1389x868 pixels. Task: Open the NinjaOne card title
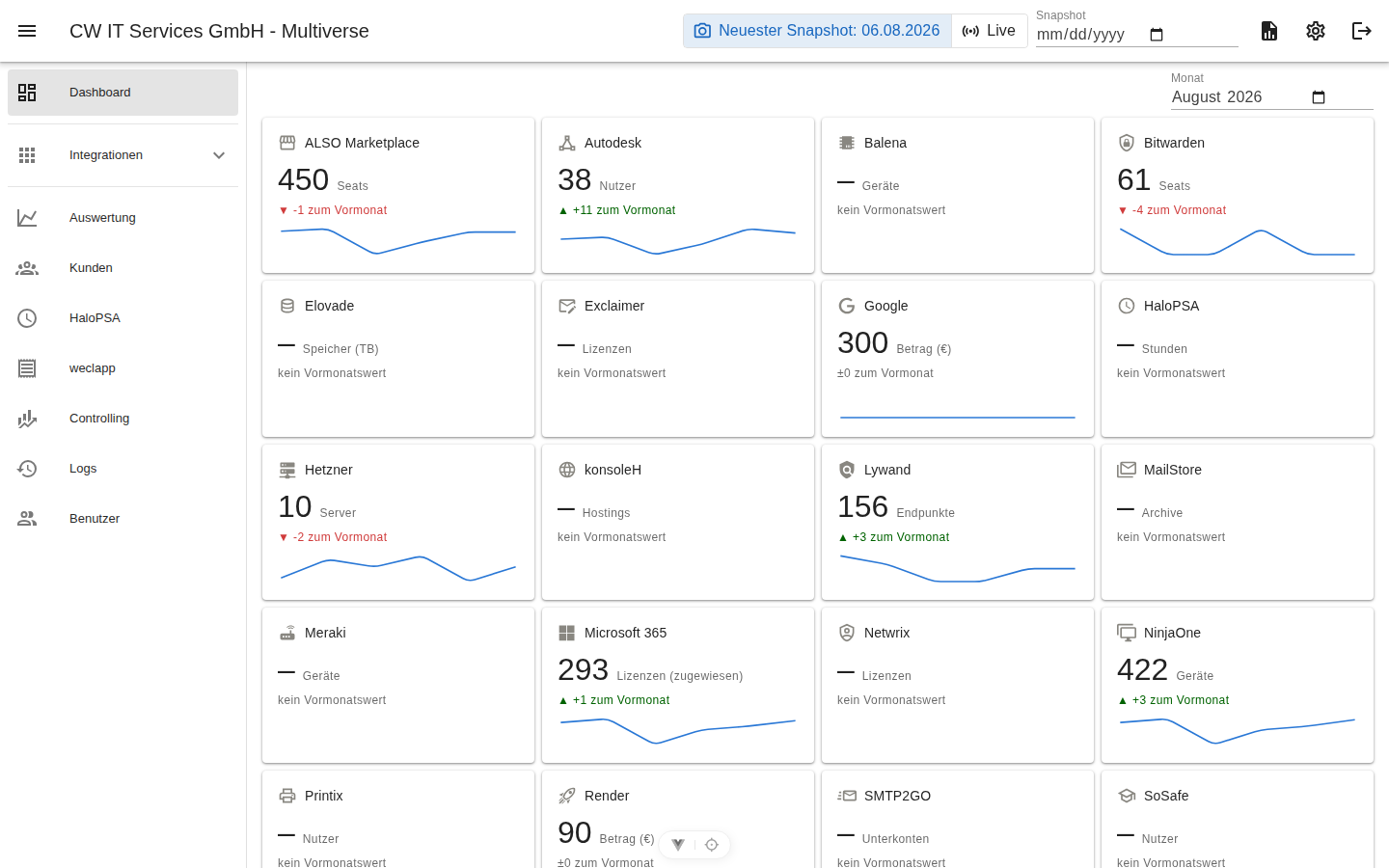tap(1172, 633)
